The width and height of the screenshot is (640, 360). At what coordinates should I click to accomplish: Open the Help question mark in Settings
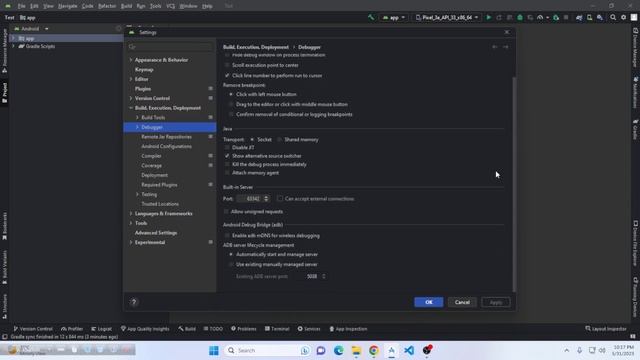pyautogui.click(x=133, y=302)
